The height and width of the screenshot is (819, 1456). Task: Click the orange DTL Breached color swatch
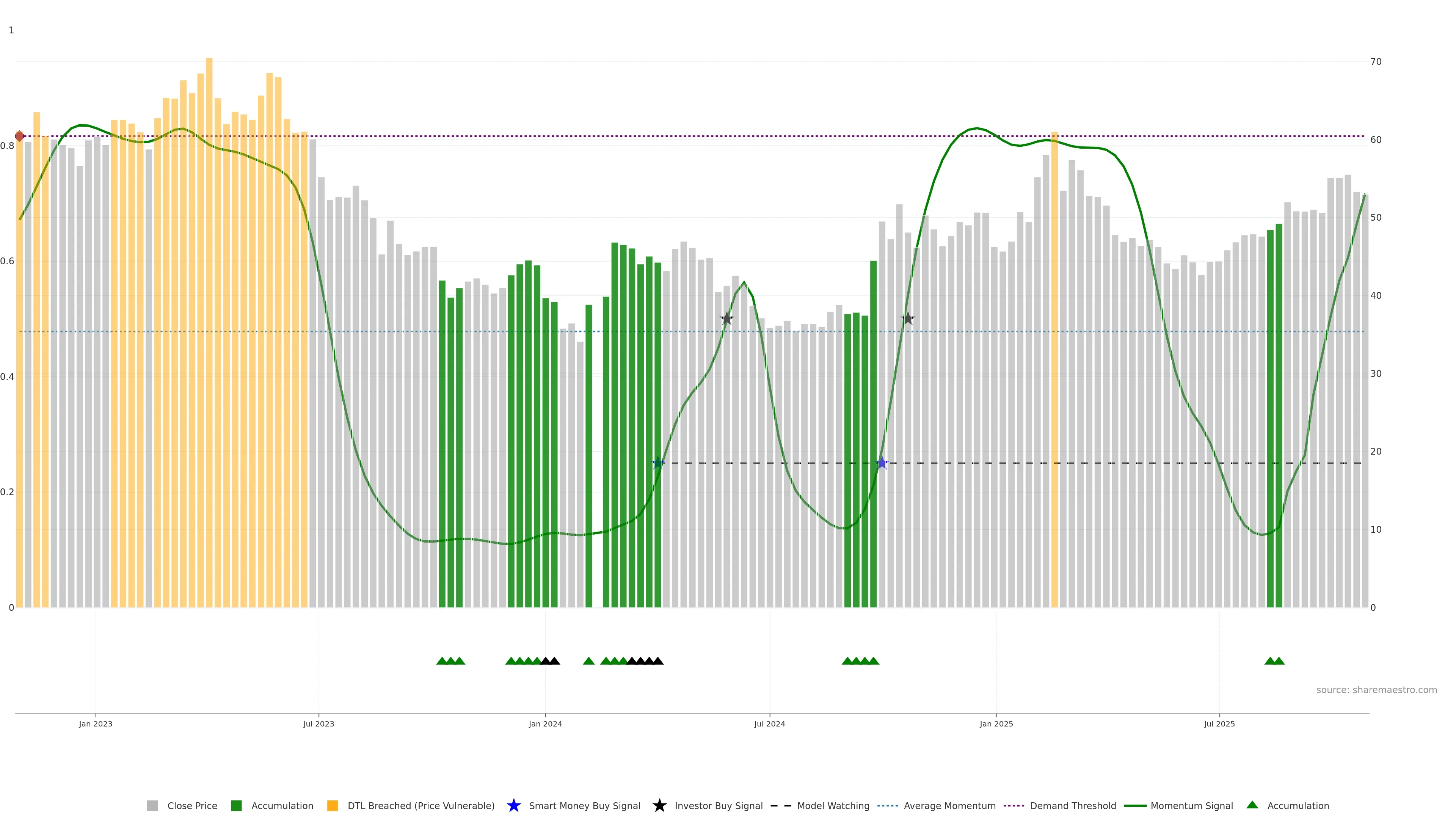(333, 806)
